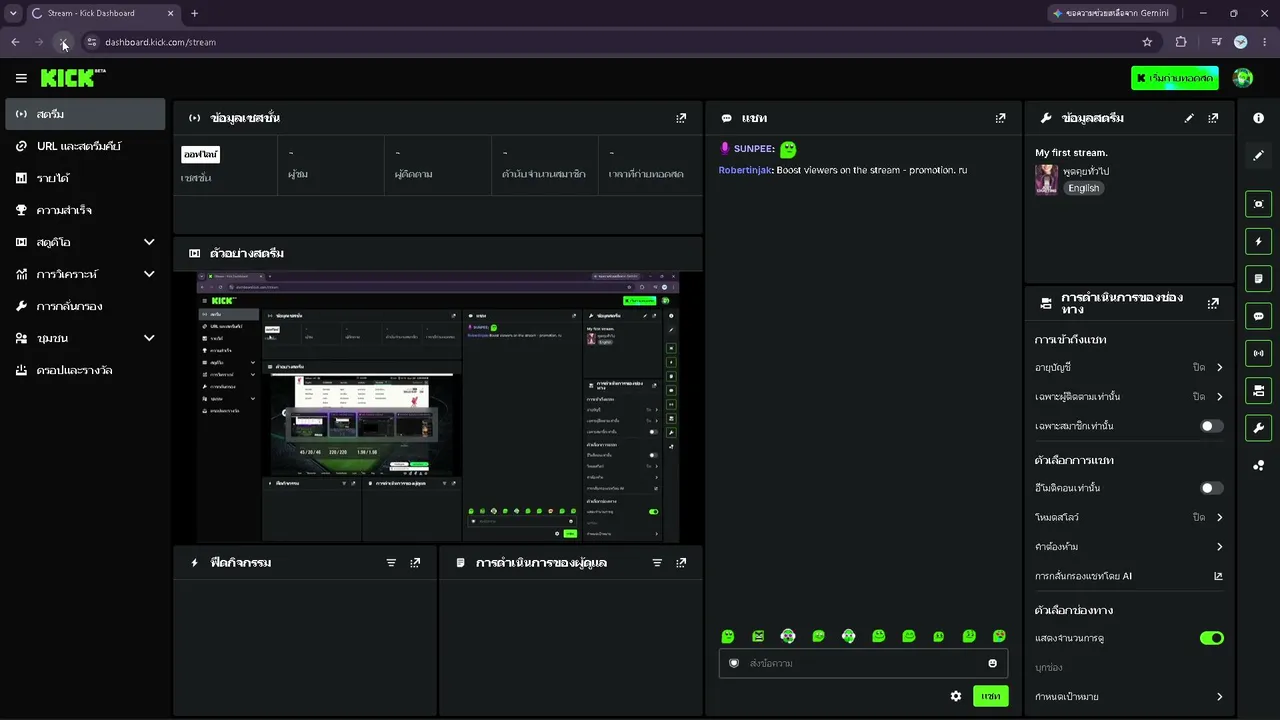The image size is (1280, 720).
Task: Pop out the stream info (ข้อมูลสตรีม) panel
Action: click(1213, 118)
